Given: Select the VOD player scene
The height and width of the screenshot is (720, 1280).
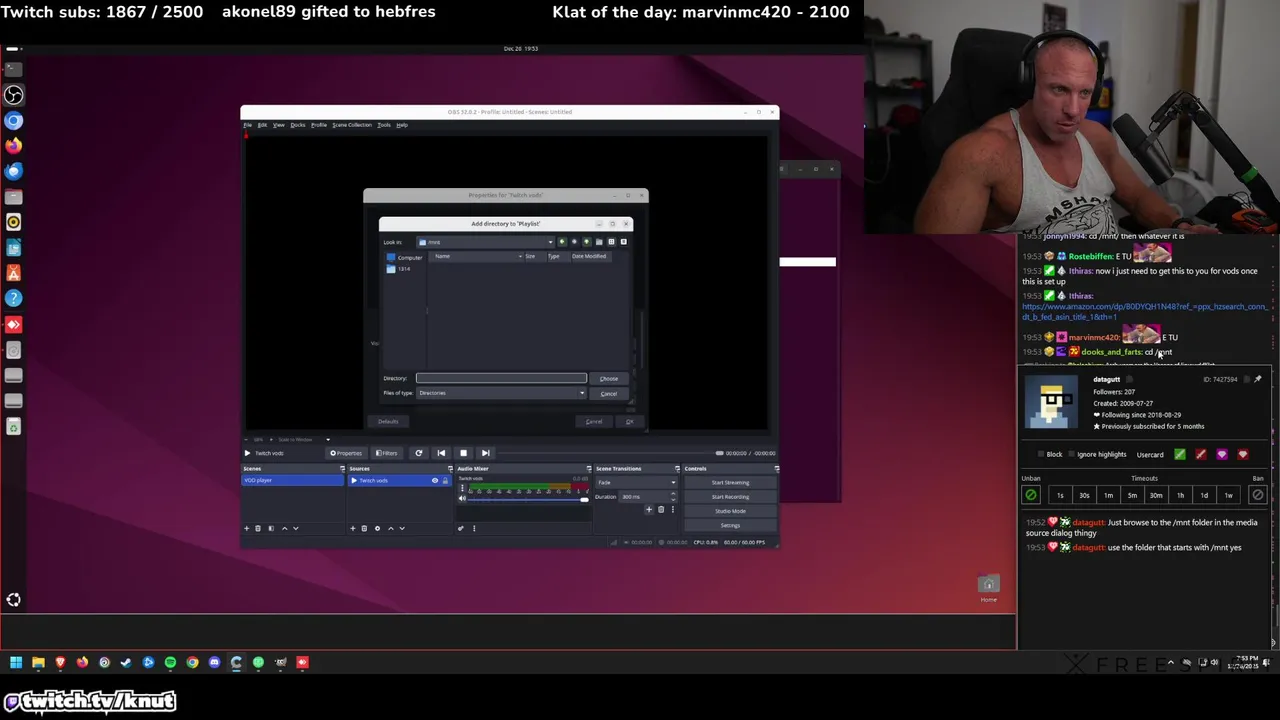Looking at the screenshot, I should 293,480.
